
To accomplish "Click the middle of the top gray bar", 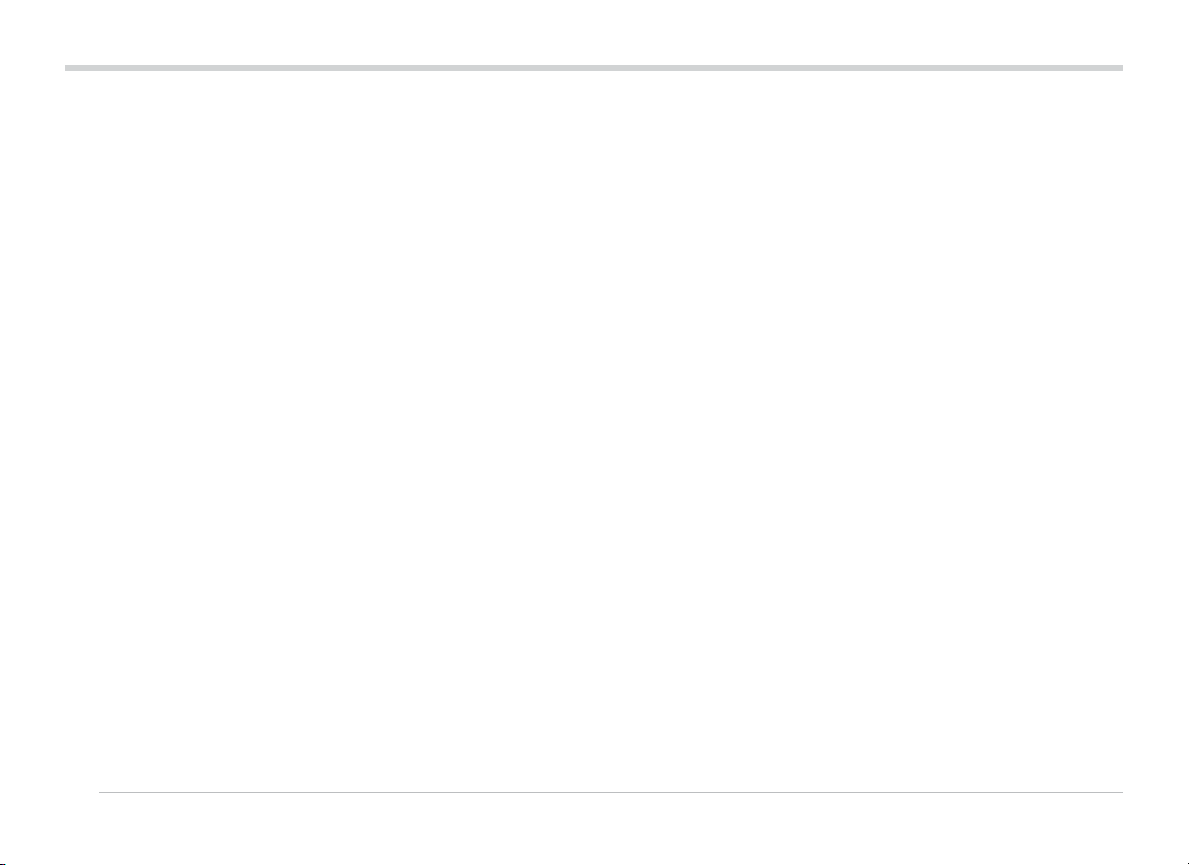I will pyautogui.click(x=594, y=68).
